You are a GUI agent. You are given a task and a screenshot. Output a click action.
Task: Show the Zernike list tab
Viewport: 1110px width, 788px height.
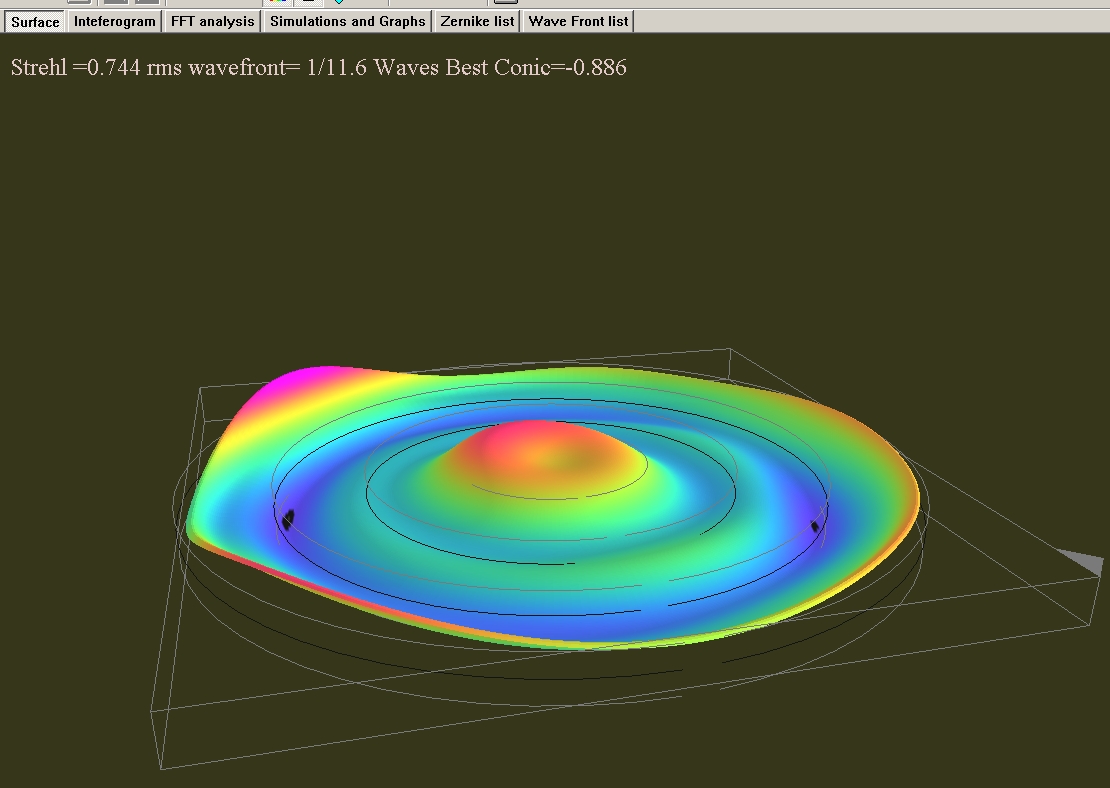click(477, 21)
